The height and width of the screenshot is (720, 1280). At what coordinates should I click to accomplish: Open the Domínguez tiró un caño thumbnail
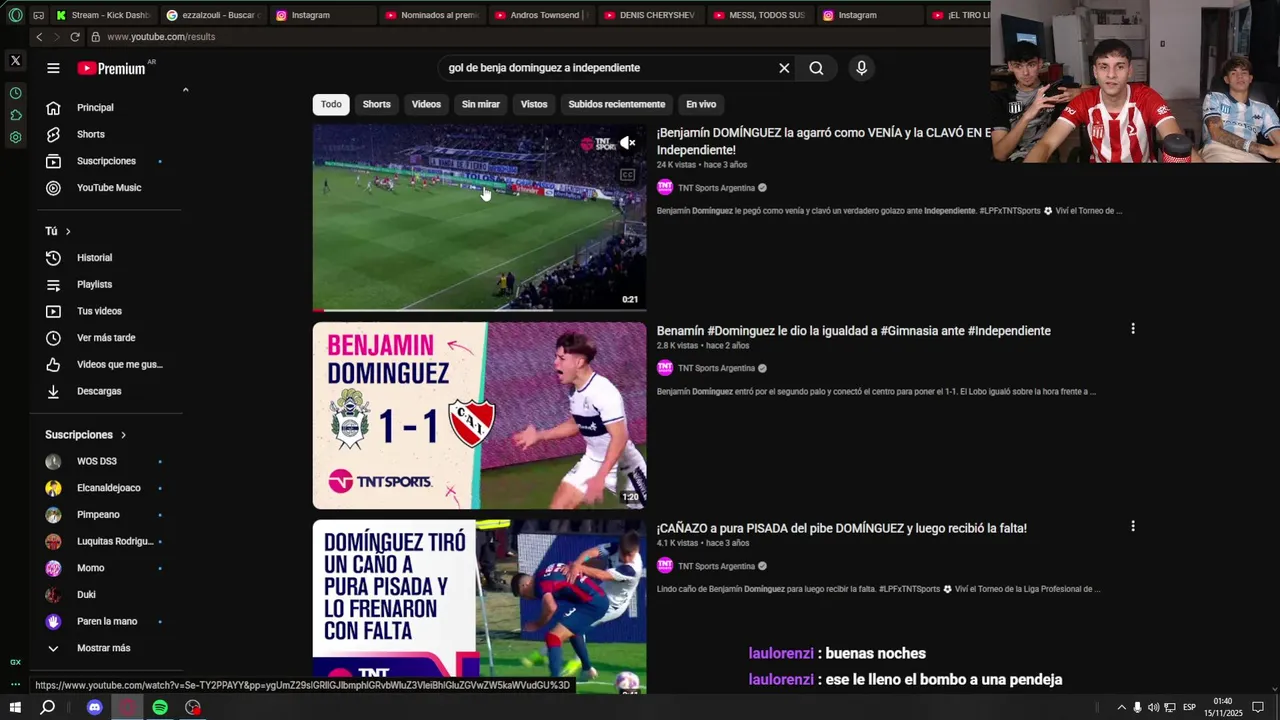click(x=479, y=606)
